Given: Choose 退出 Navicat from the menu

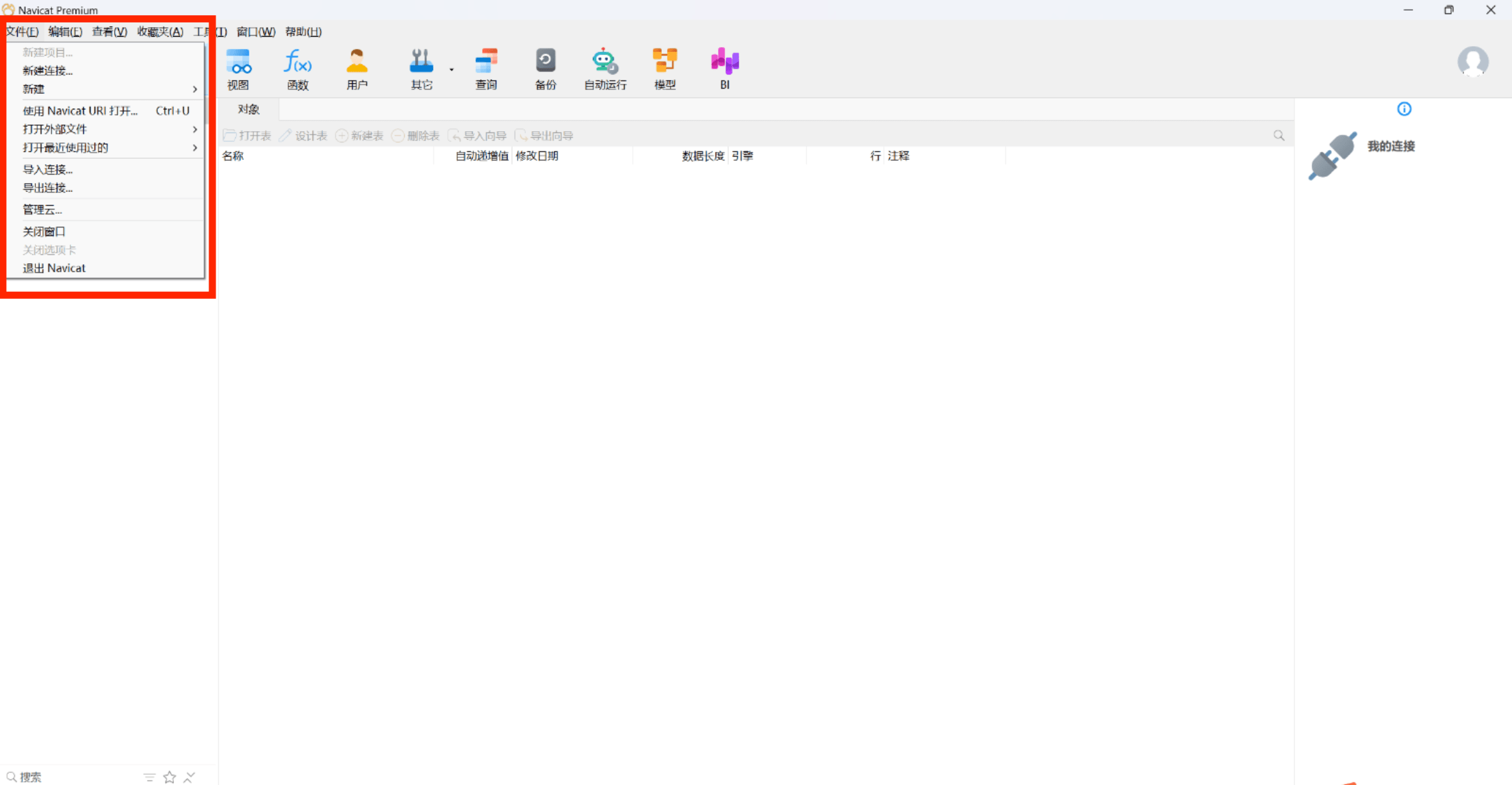Looking at the screenshot, I should point(105,268).
